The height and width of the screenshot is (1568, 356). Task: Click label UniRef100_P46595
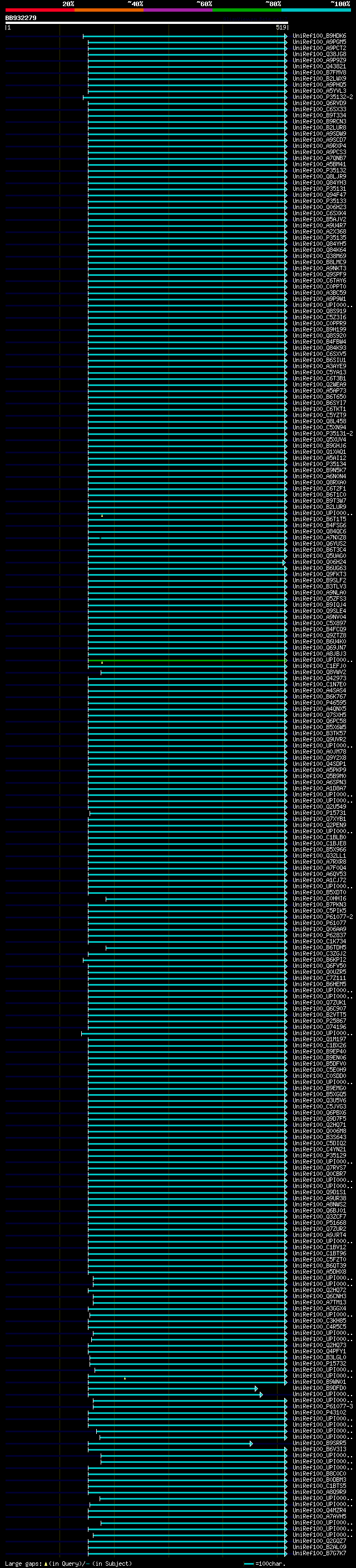click(x=319, y=703)
